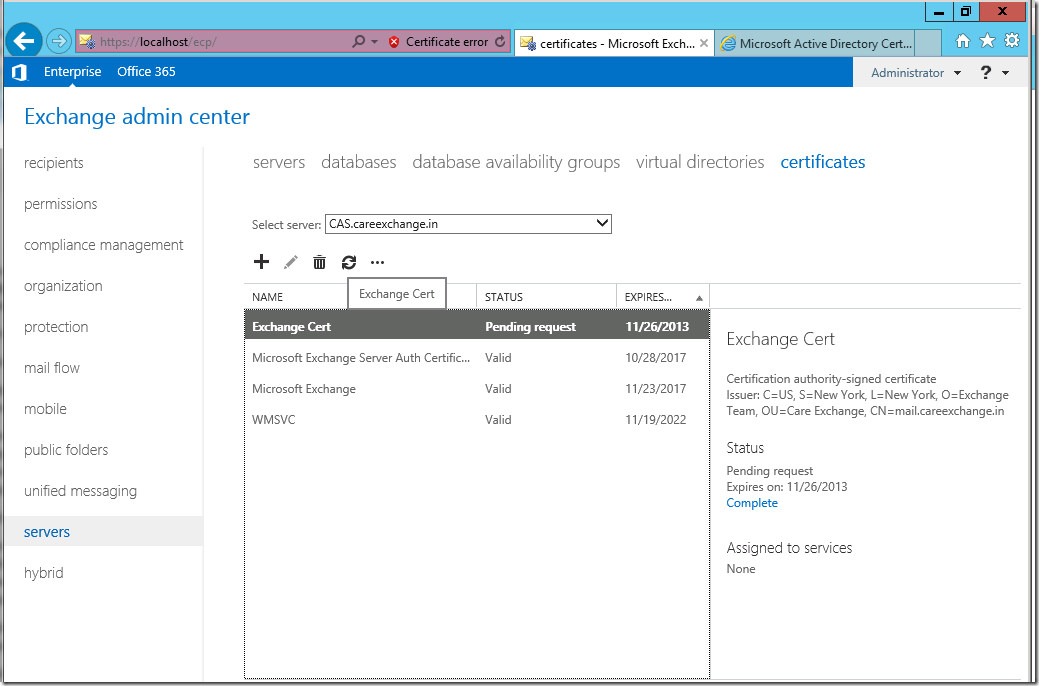Open the address bar dropdown arrow

(374, 42)
